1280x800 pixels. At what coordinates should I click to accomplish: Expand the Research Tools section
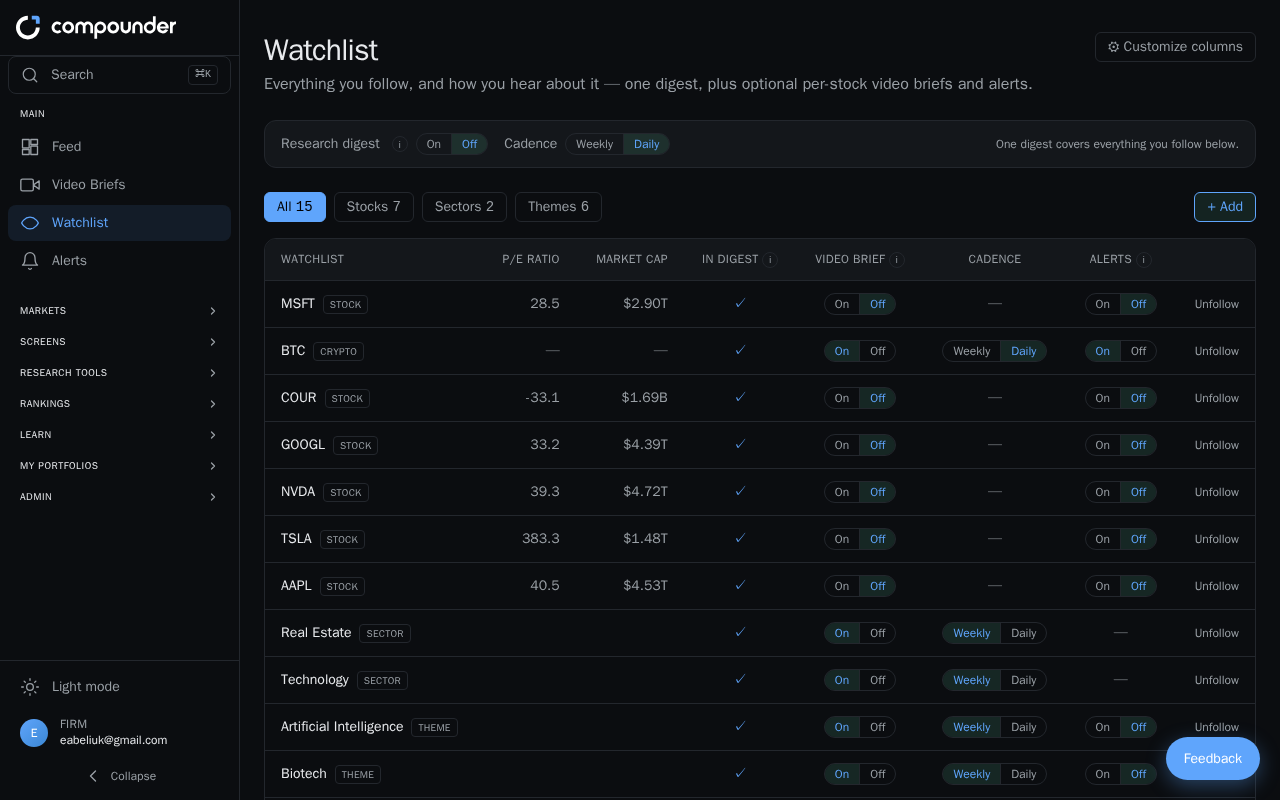[119, 373]
